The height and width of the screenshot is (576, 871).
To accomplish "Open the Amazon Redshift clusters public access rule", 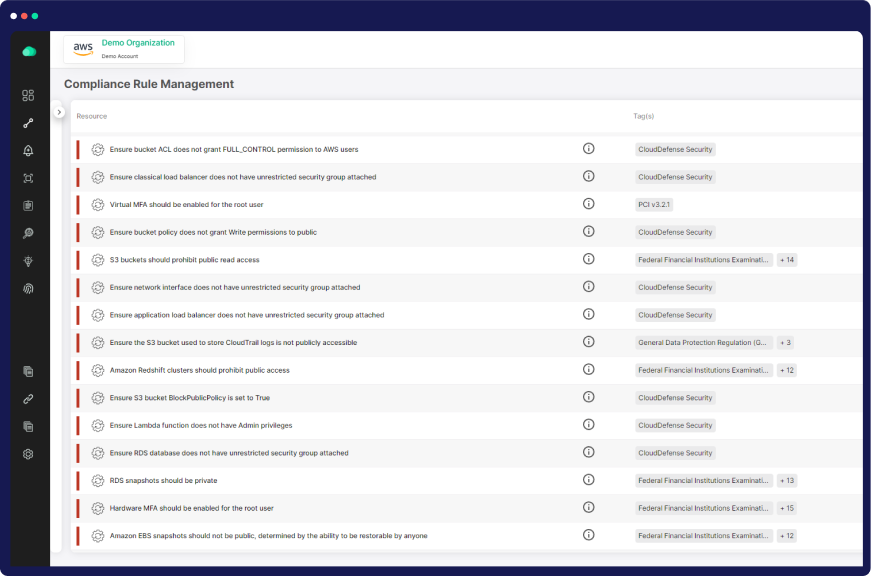I will [x=199, y=370].
